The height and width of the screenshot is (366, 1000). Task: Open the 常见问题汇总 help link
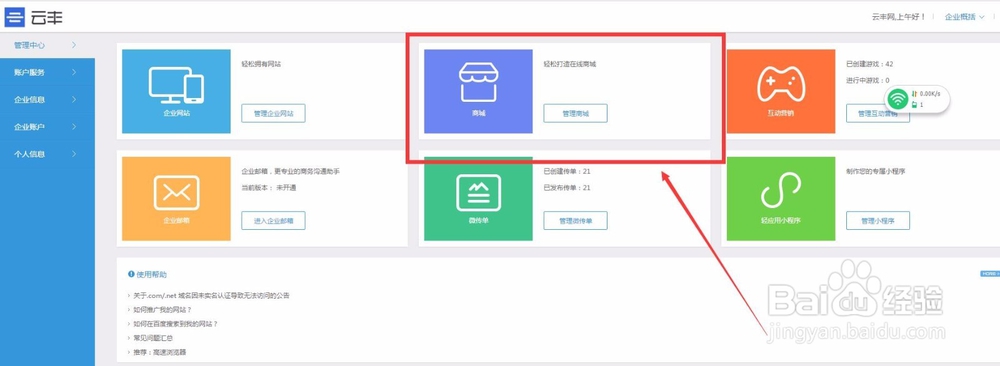(x=152, y=338)
